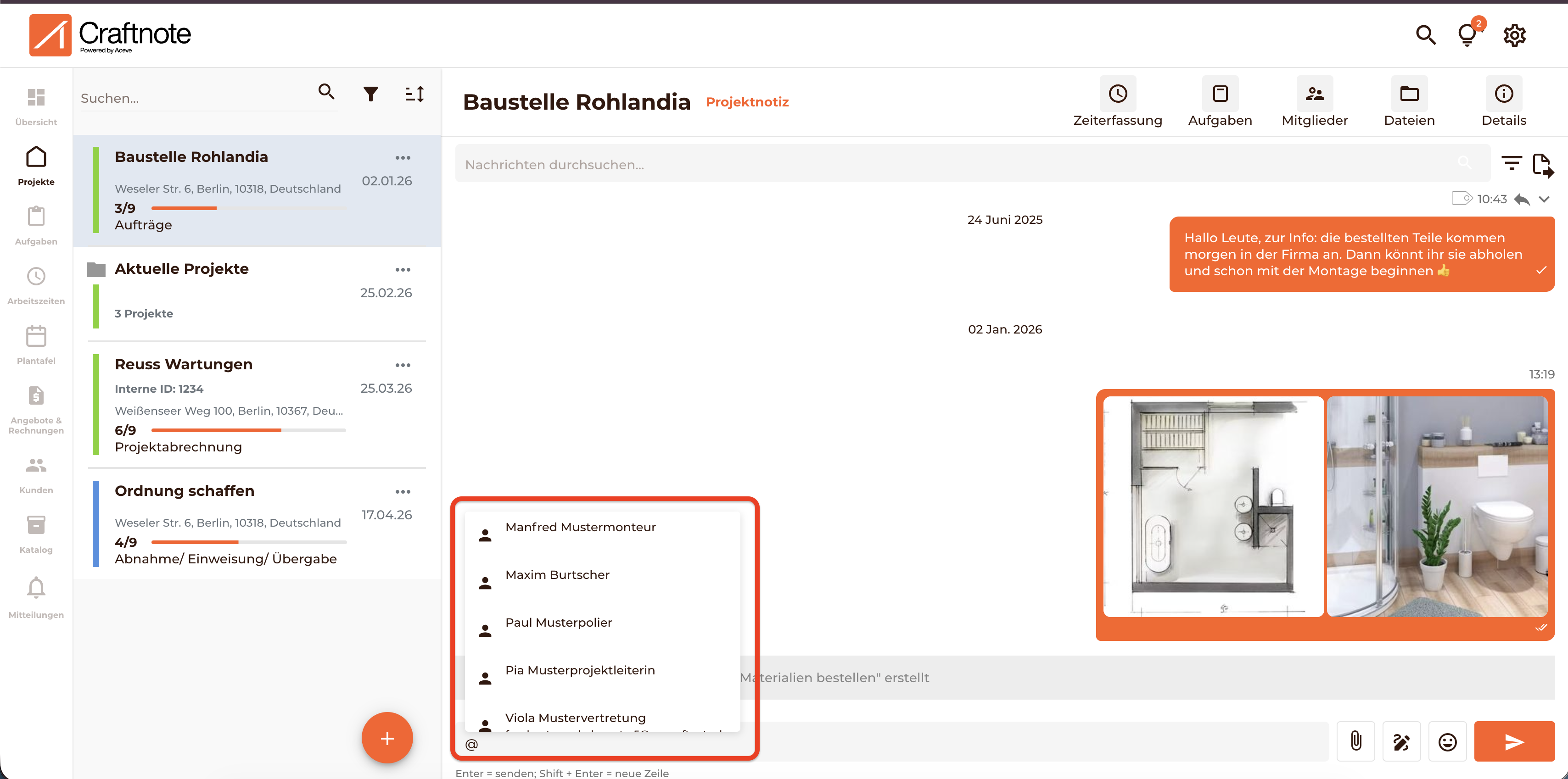
Task: Create a new project with the plus button
Action: [x=387, y=738]
